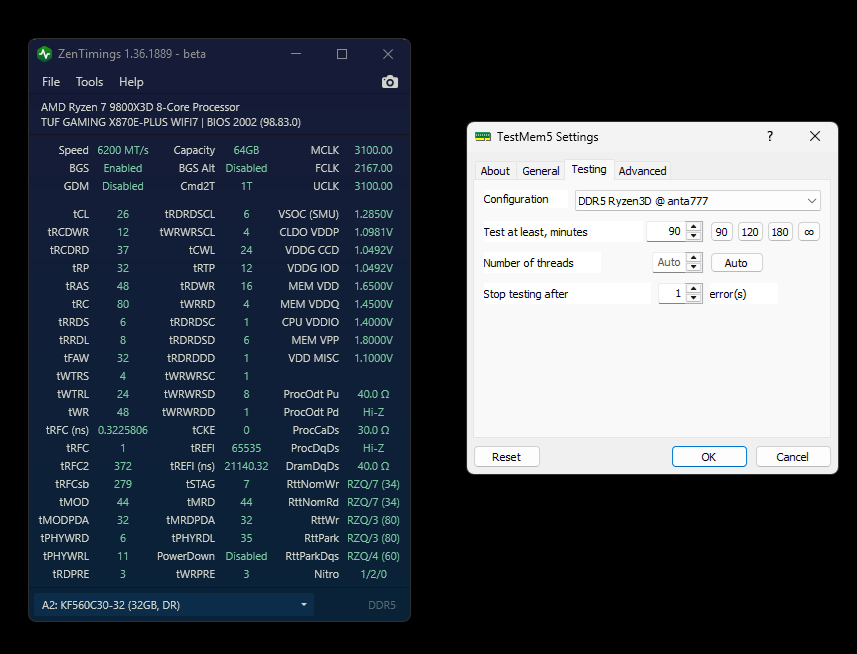This screenshot has height=654, width=857.
Task: Click the MEM VDDQ value 1.4500V
Action: pos(373,304)
